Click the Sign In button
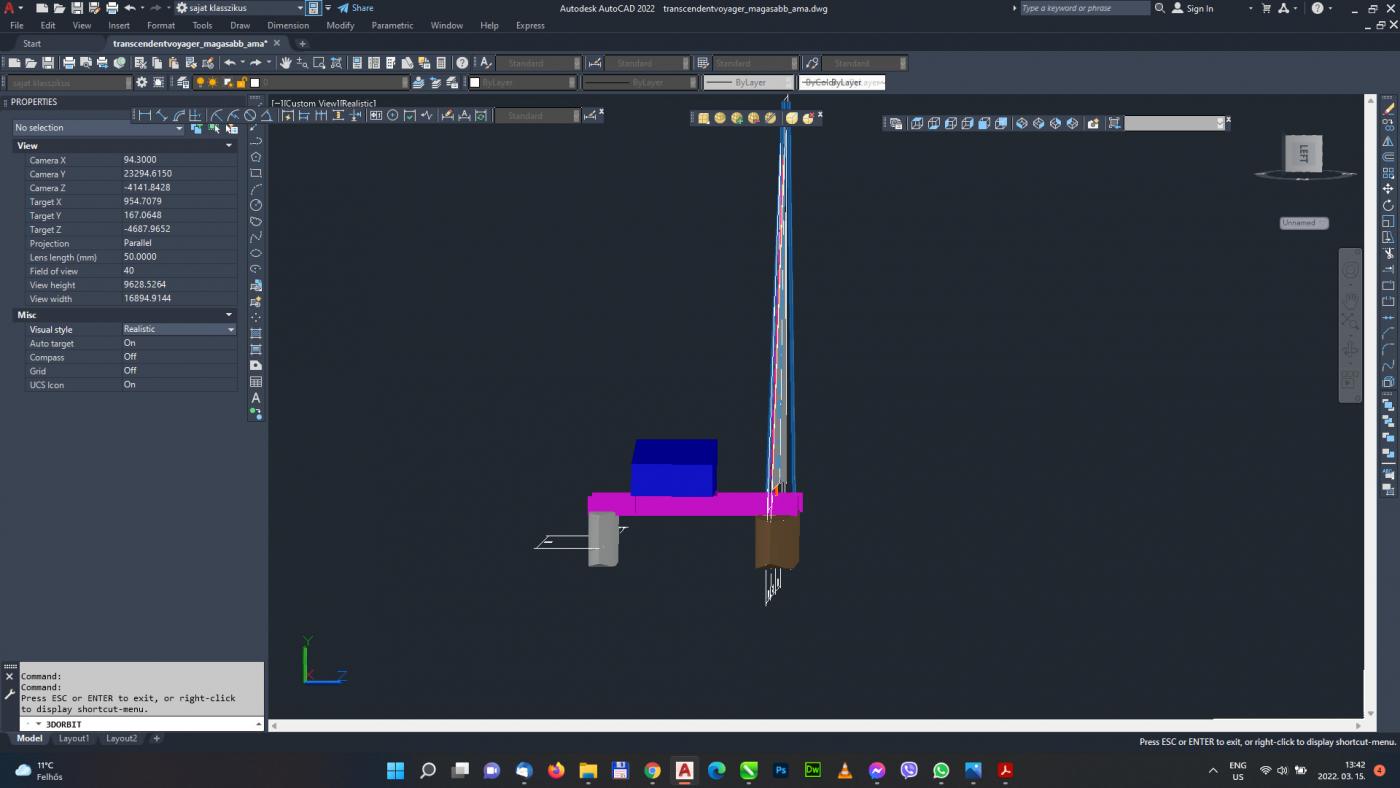 point(1192,8)
